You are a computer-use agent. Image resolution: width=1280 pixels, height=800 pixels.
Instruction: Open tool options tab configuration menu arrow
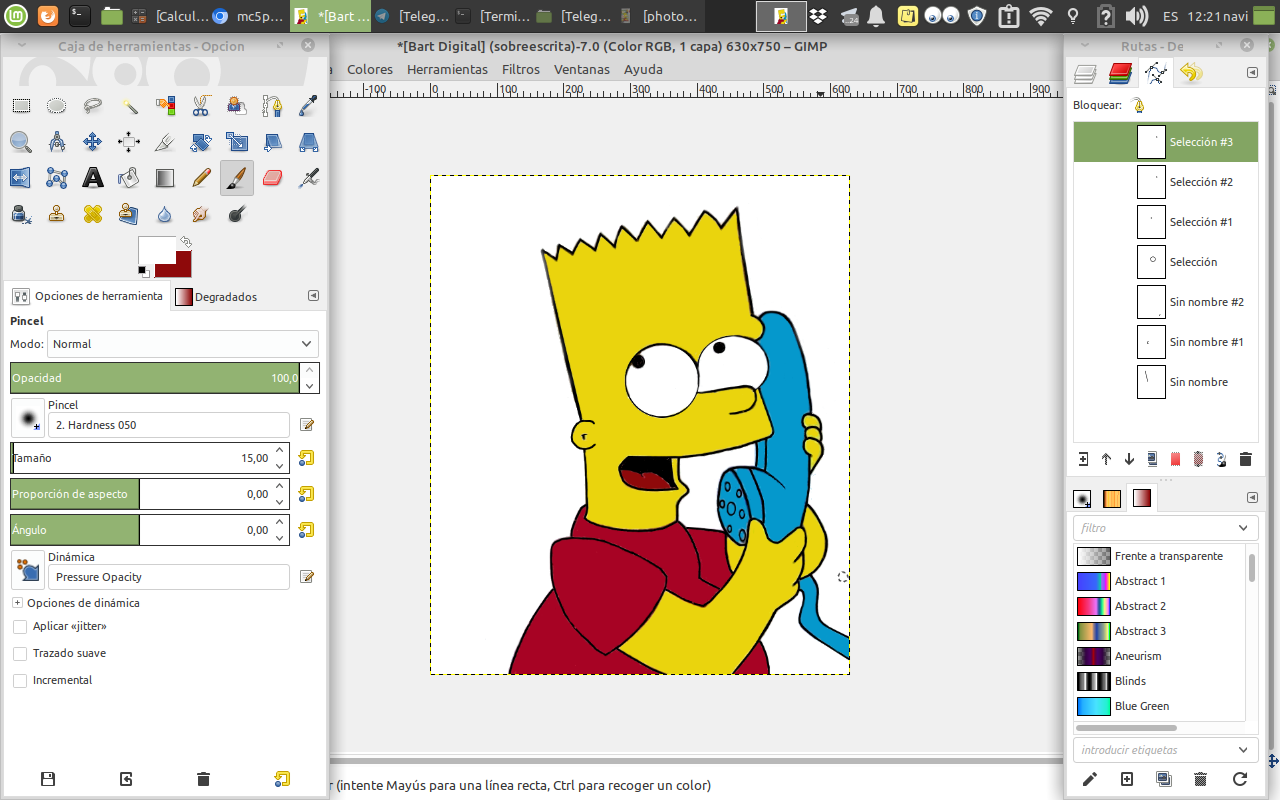pos(313,296)
